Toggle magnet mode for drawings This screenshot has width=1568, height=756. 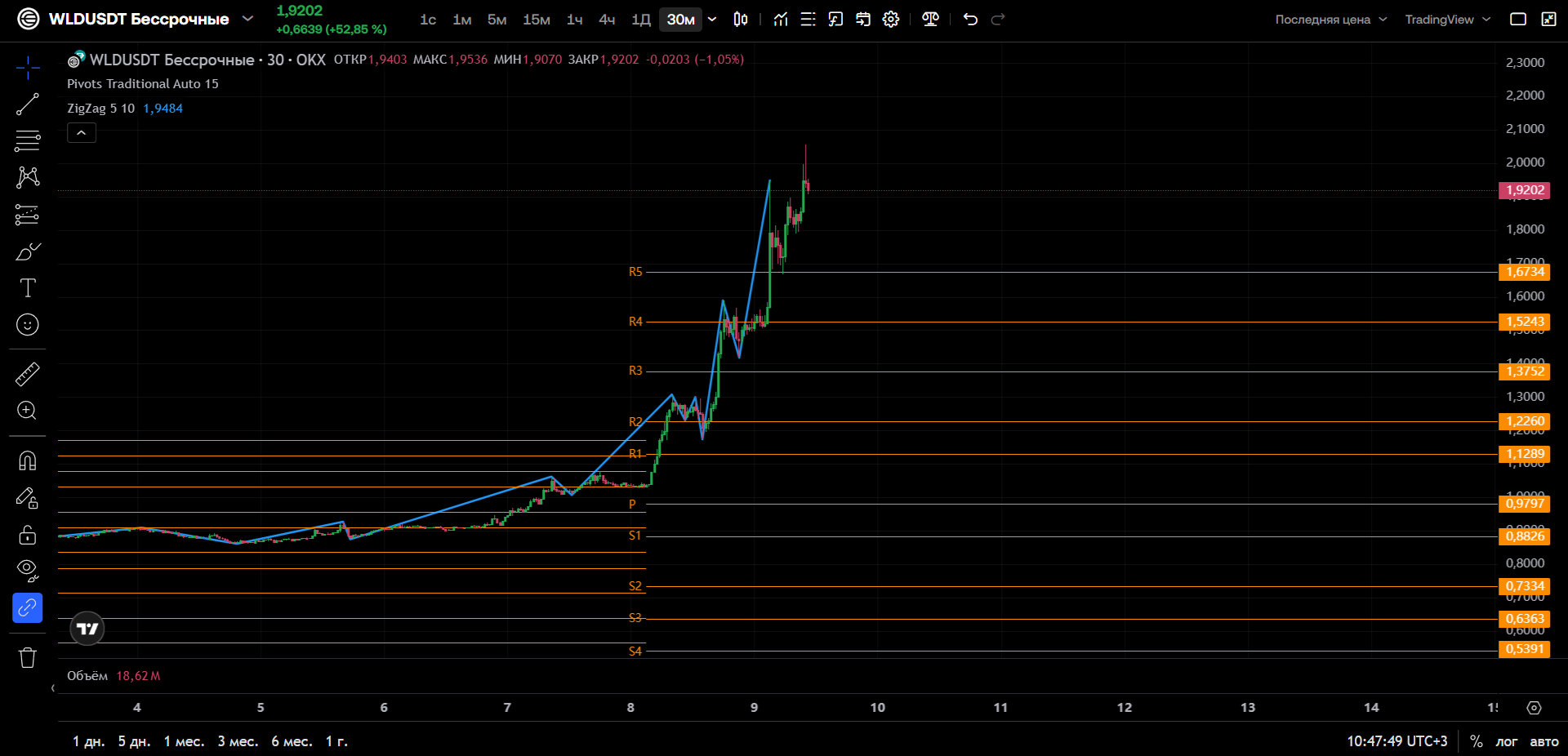(x=27, y=461)
